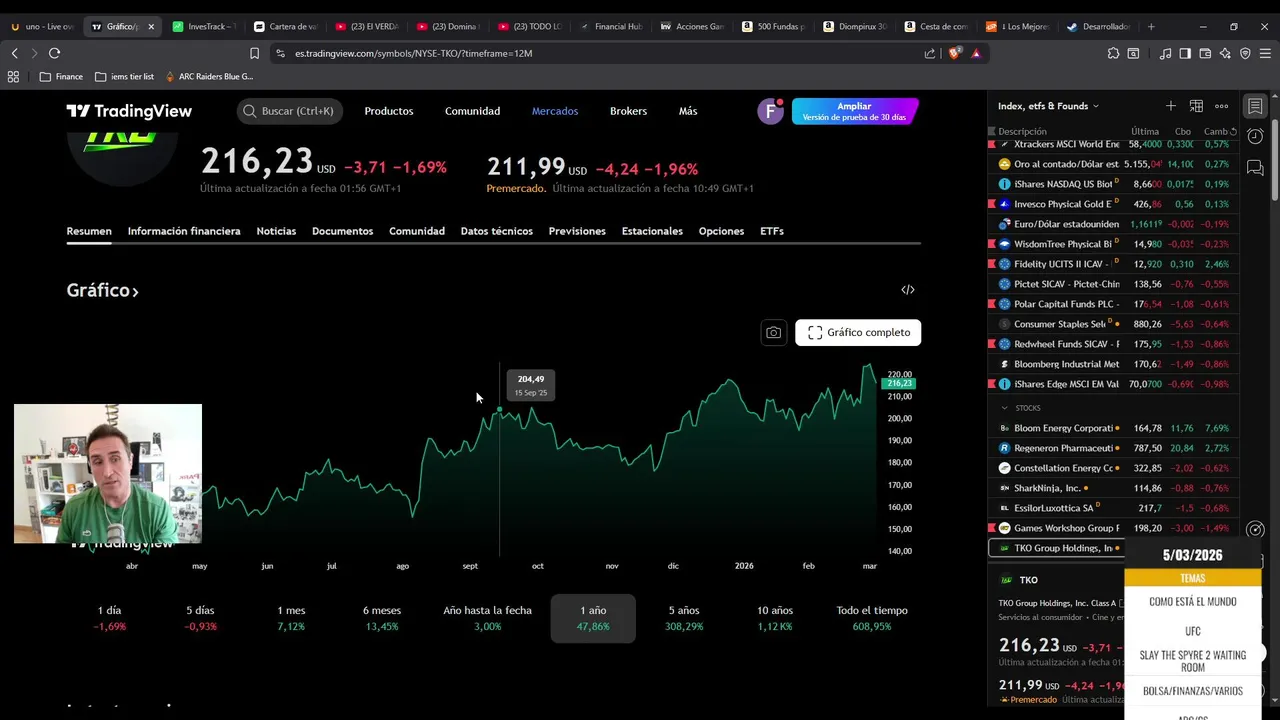Toggle the flag on Fidelity UCITS II ICAV row

tap(992, 264)
